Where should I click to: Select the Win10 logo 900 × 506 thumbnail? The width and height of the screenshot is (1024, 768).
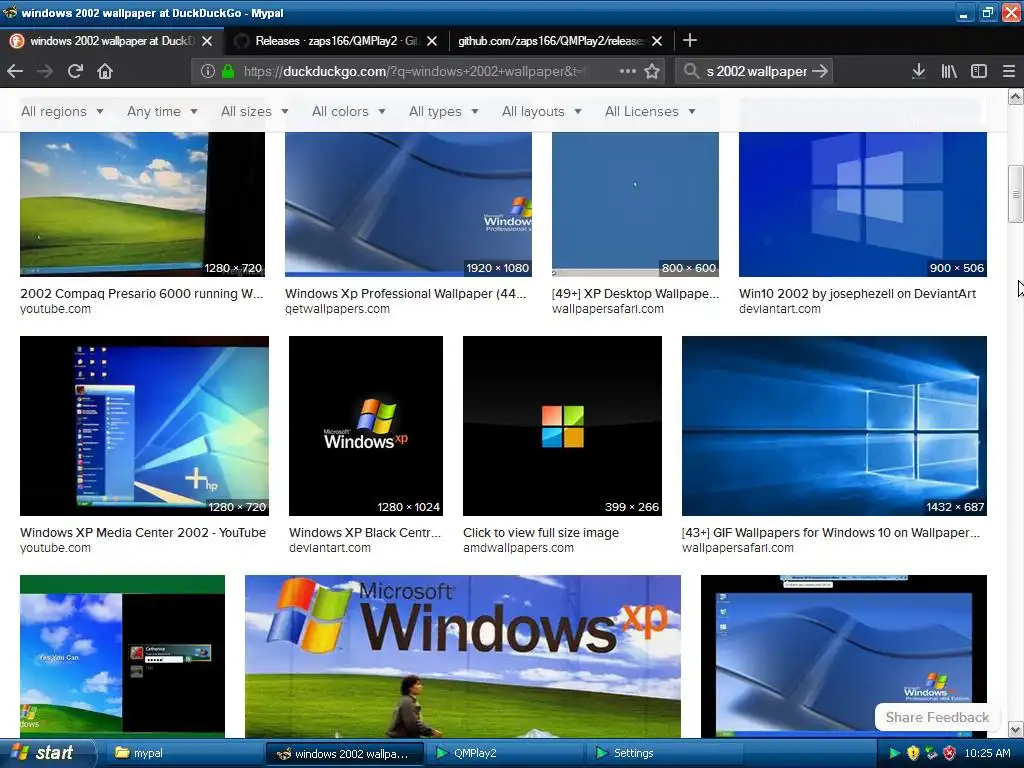863,204
